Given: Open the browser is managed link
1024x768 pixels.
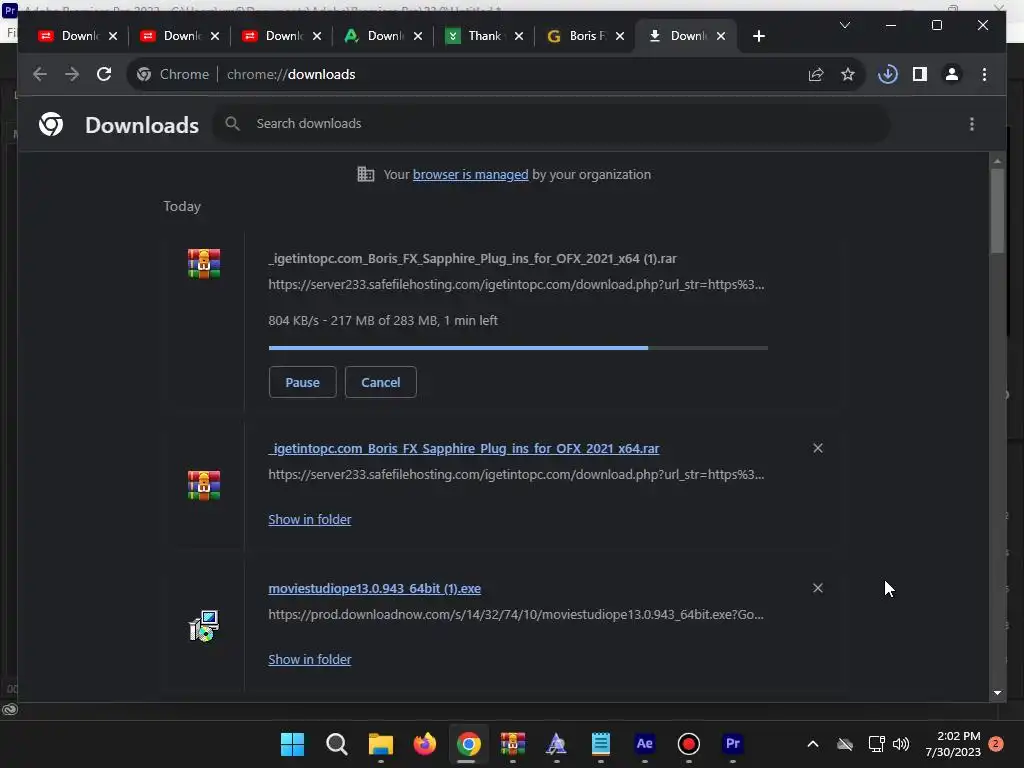Looking at the screenshot, I should point(470,174).
